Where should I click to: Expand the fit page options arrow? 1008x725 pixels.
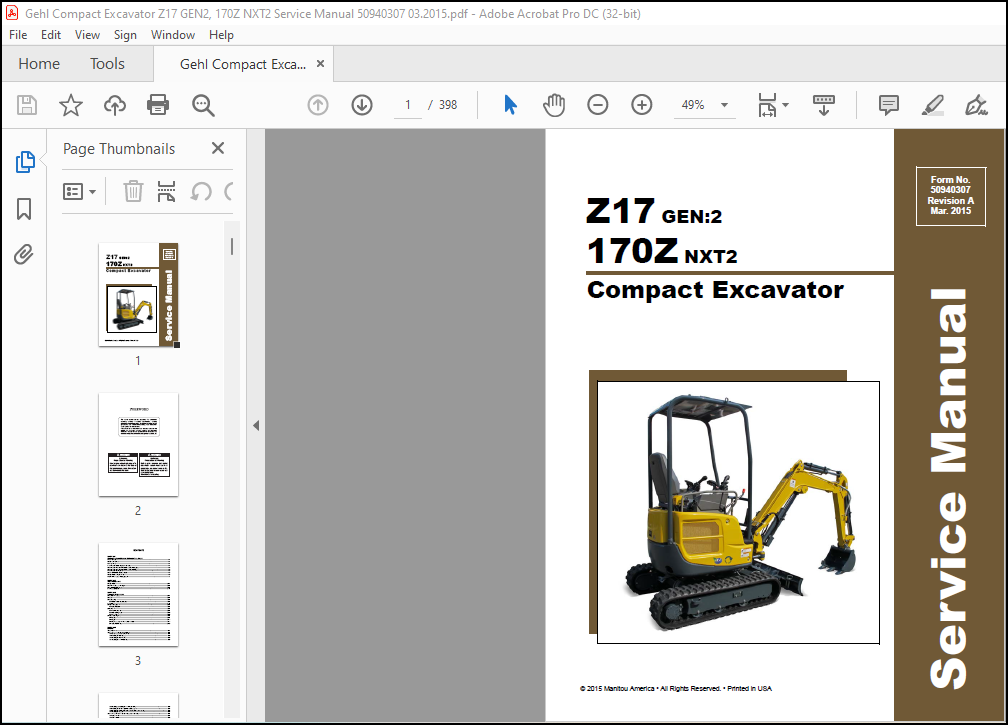tap(785, 105)
